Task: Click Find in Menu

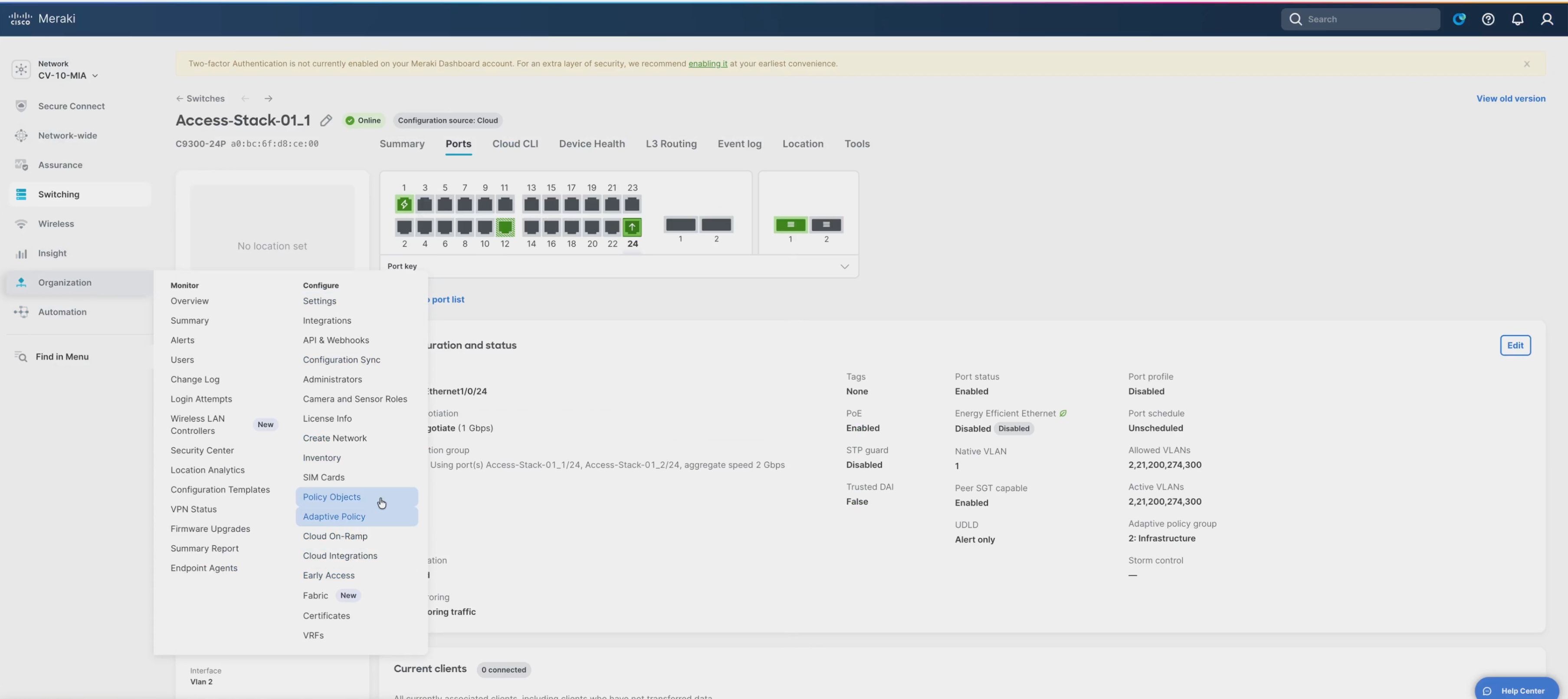Action: 52,357
